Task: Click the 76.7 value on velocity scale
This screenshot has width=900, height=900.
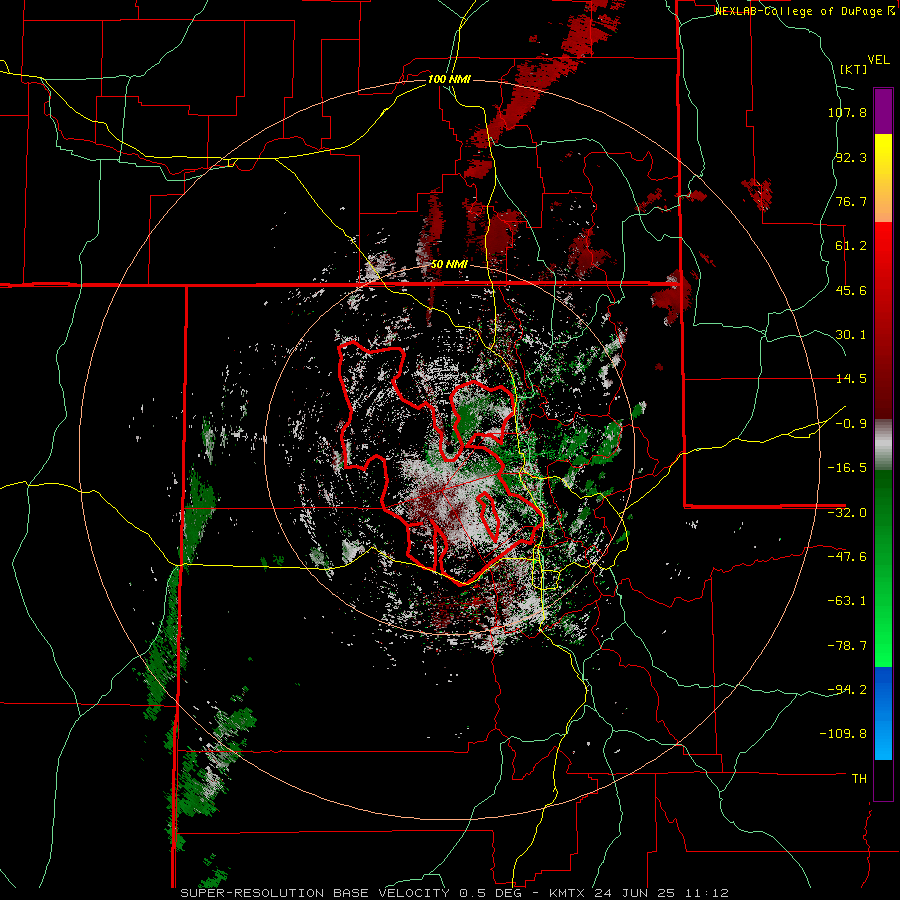Action: pyautogui.click(x=850, y=201)
